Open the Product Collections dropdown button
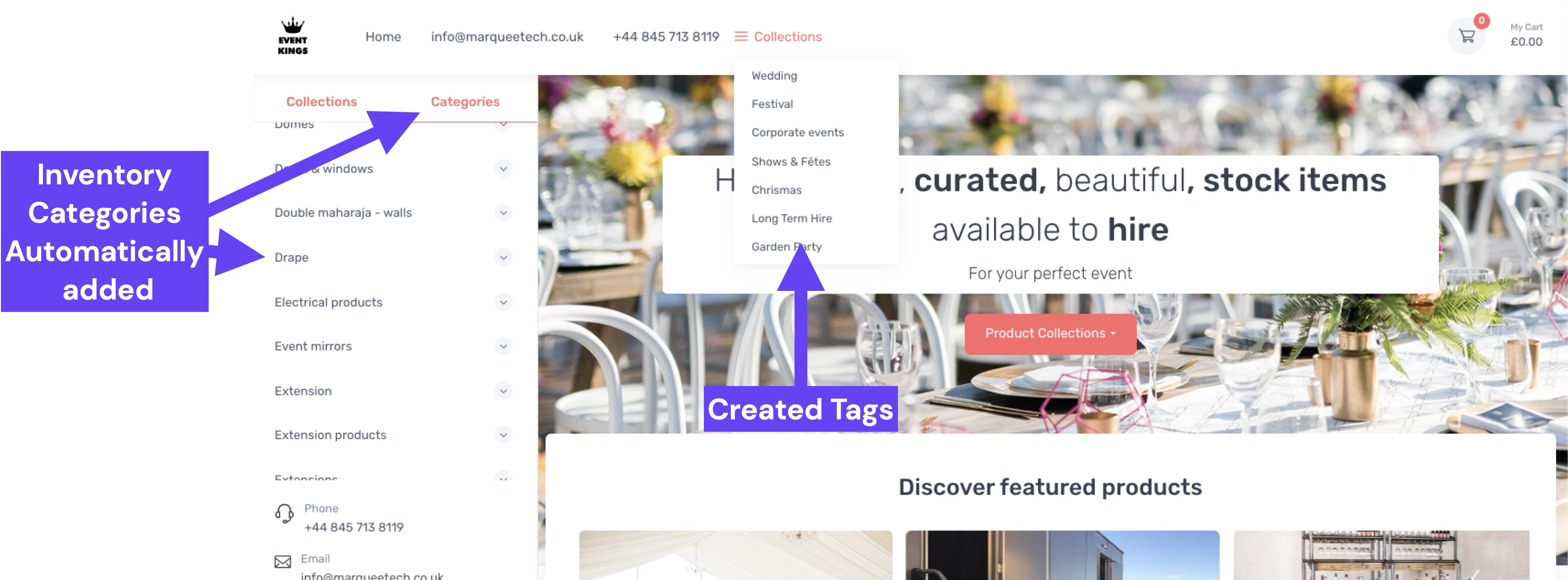 [x=1050, y=333]
